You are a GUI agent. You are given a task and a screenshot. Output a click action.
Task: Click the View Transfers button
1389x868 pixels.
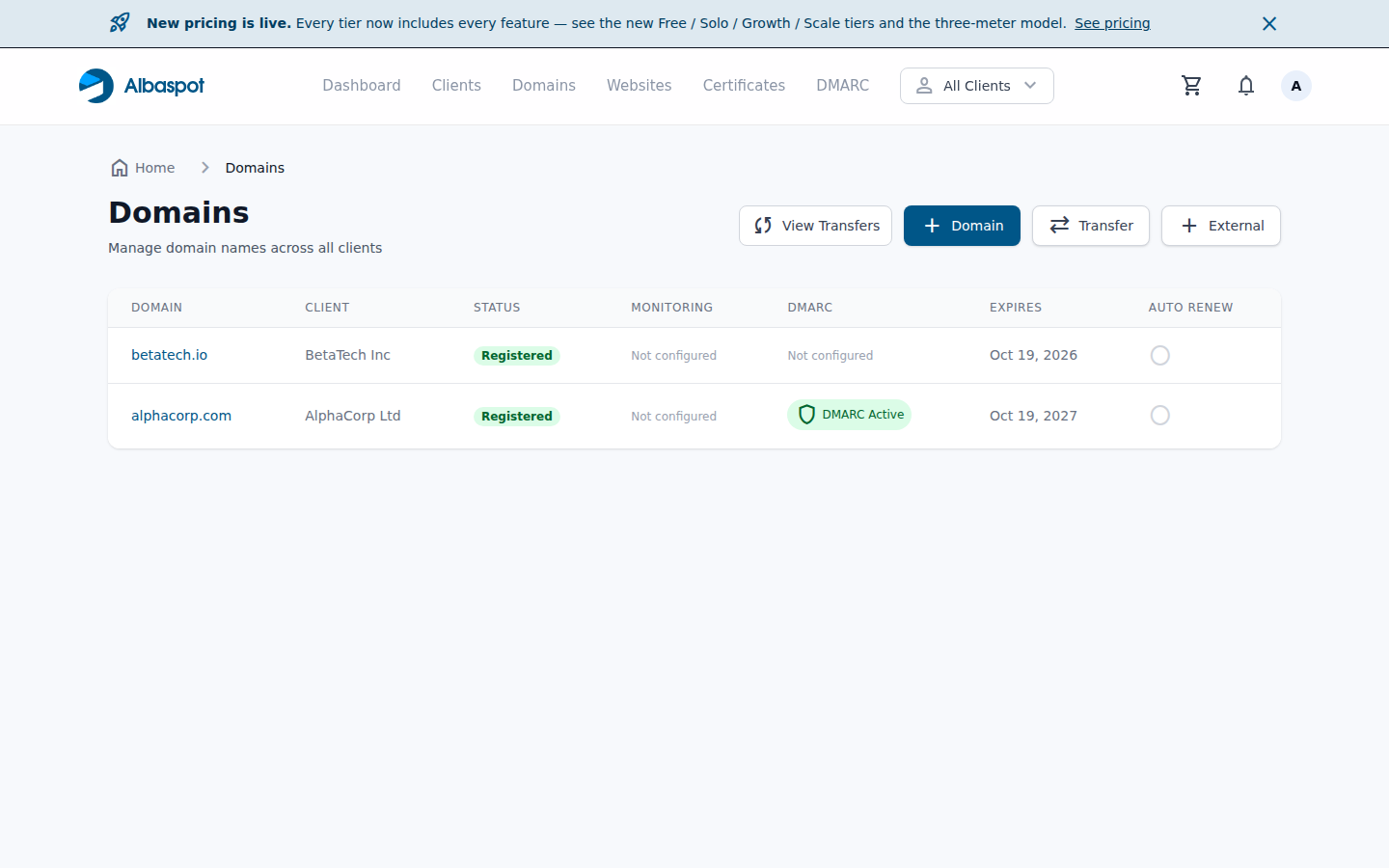coord(815,226)
